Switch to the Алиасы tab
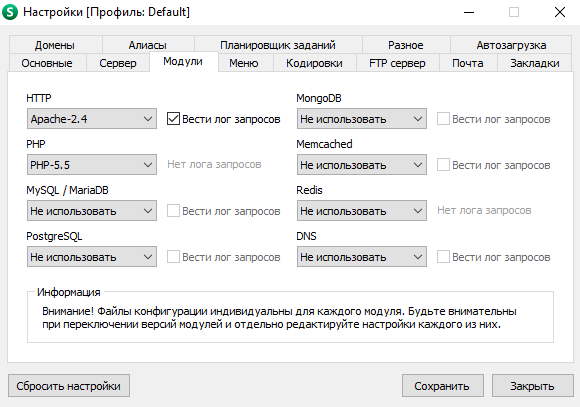 tap(148, 45)
